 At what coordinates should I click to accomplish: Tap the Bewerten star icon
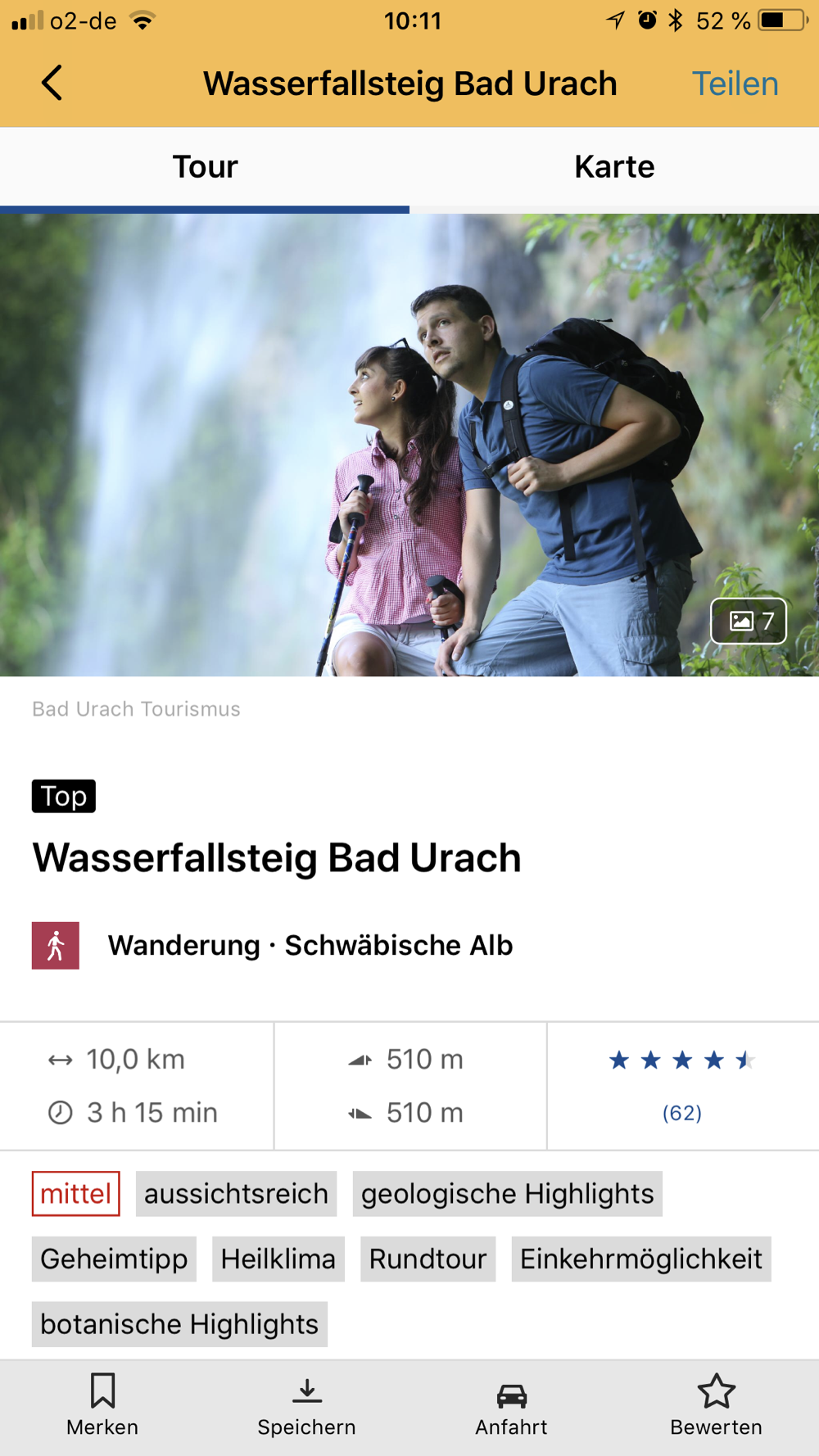coord(716,1390)
